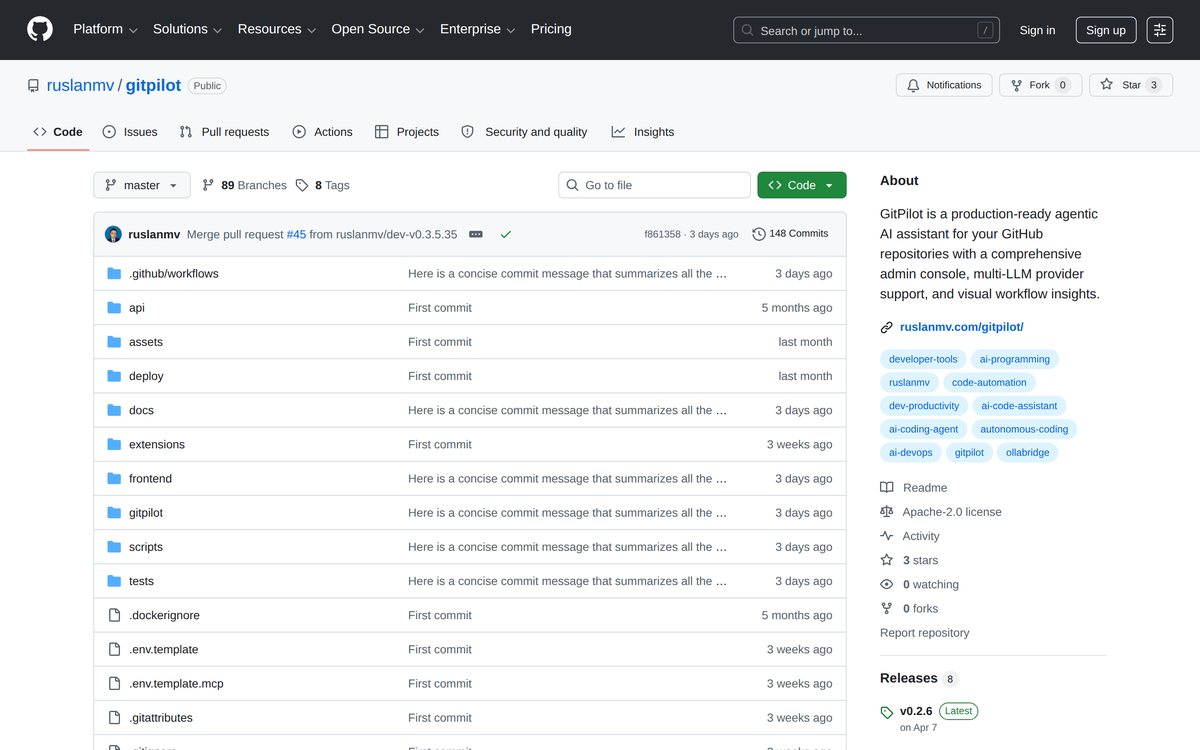Image resolution: width=1200 pixels, height=750 pixels.
Task: Click the scale icon beside Apache-2.0 license
Action: (x=887, y=511)
